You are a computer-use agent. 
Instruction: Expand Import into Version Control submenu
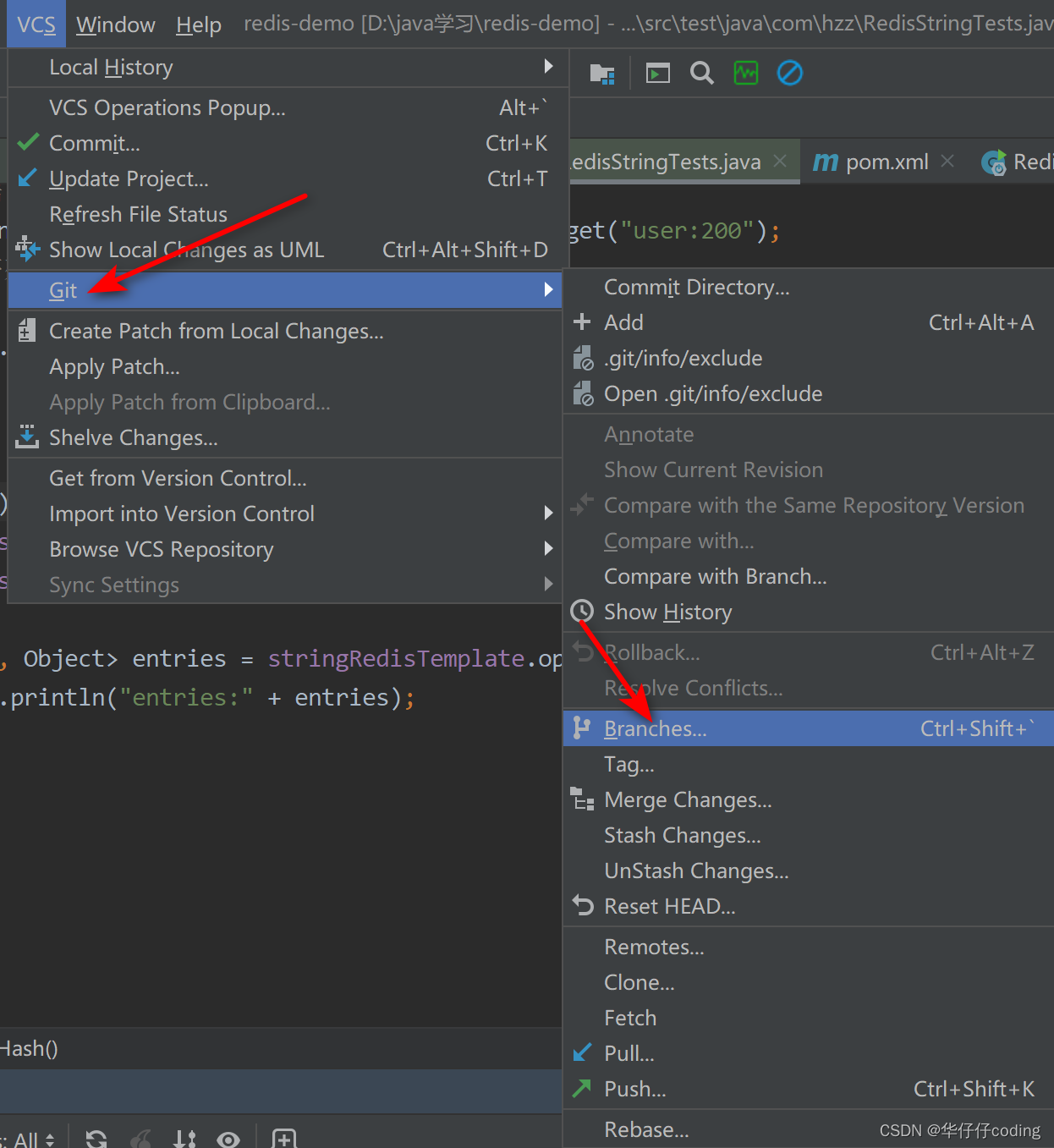point(285,514)
